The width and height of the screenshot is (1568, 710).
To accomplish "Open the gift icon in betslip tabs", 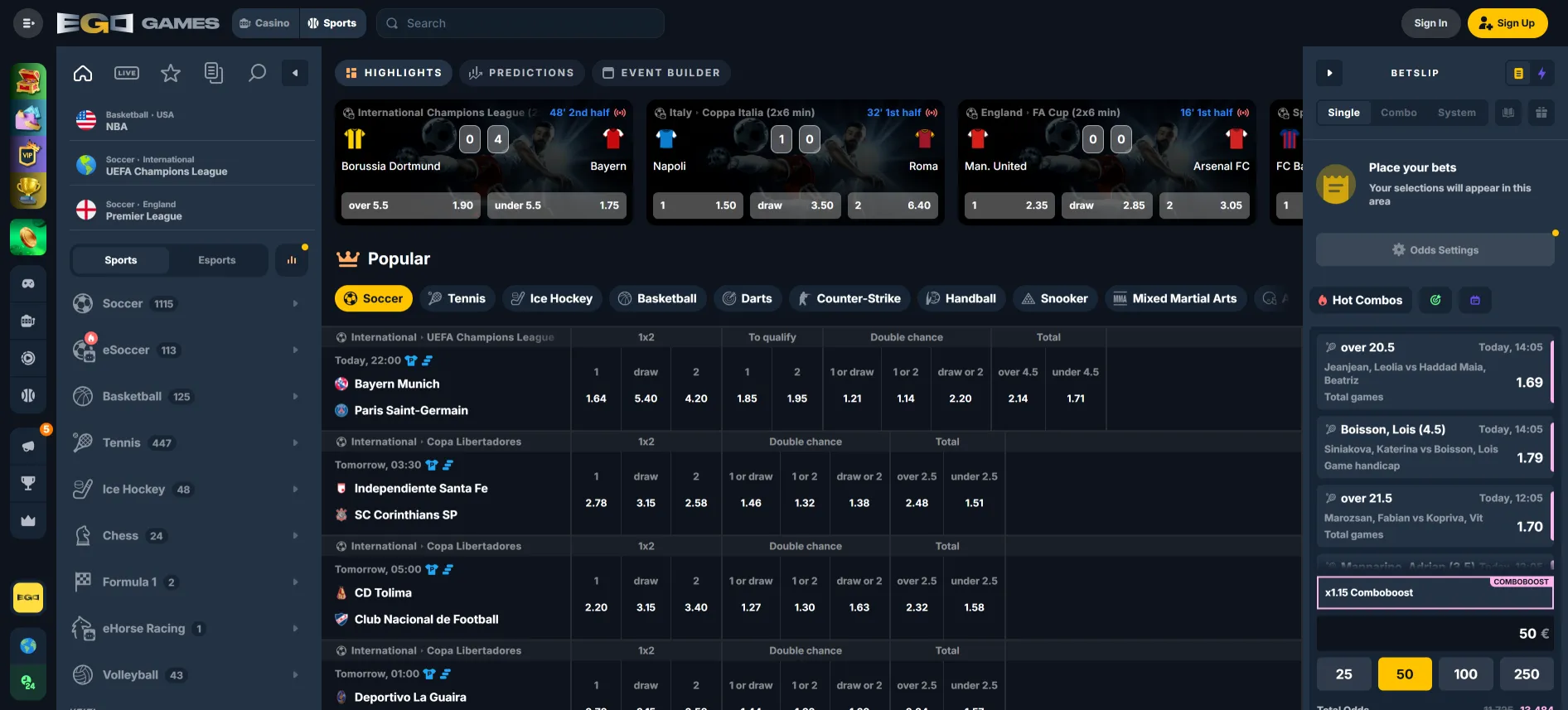I will [x=1541, y=113].
